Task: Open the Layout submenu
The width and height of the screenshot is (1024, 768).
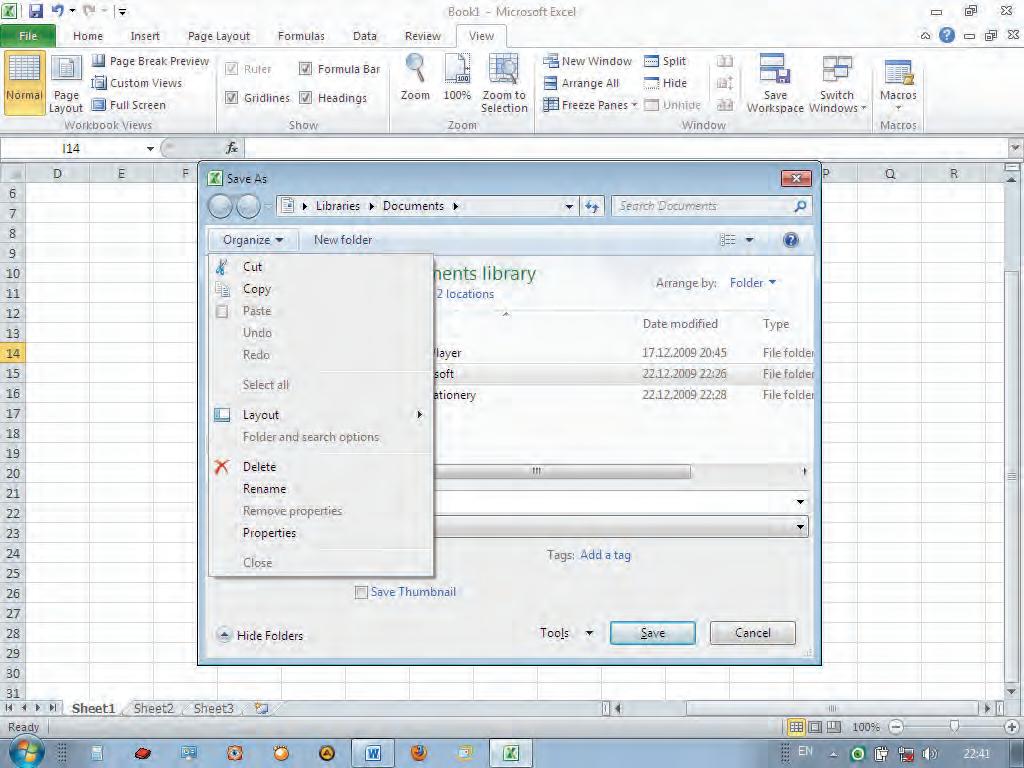Action: pyautogui.click(x=320, y=415)
